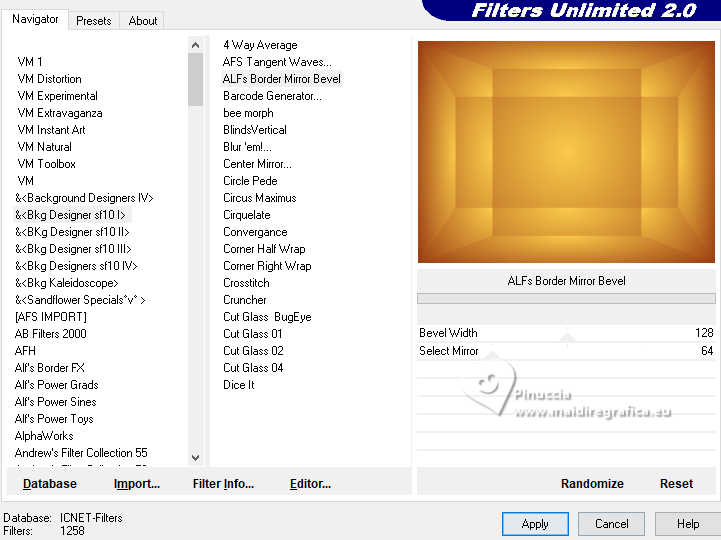Choose the Dice It filter

pyautogui.click(x=239, y=385)
